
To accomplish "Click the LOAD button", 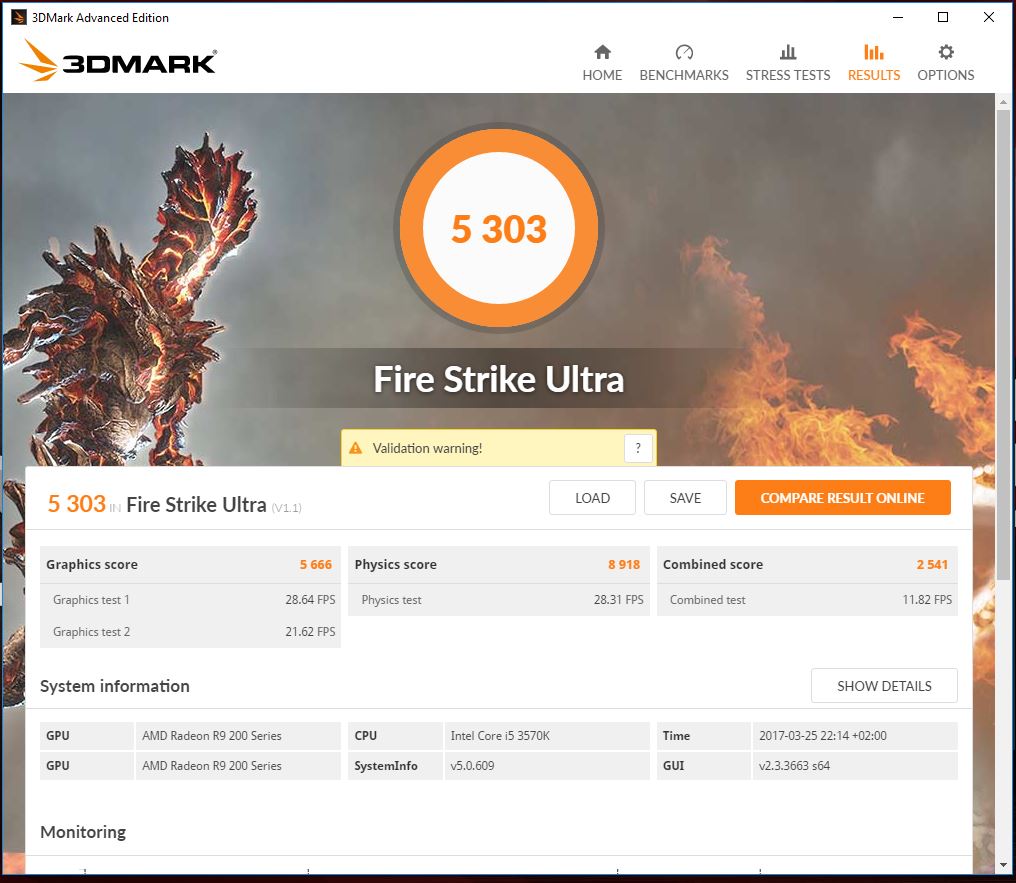I will click(592, 498).
